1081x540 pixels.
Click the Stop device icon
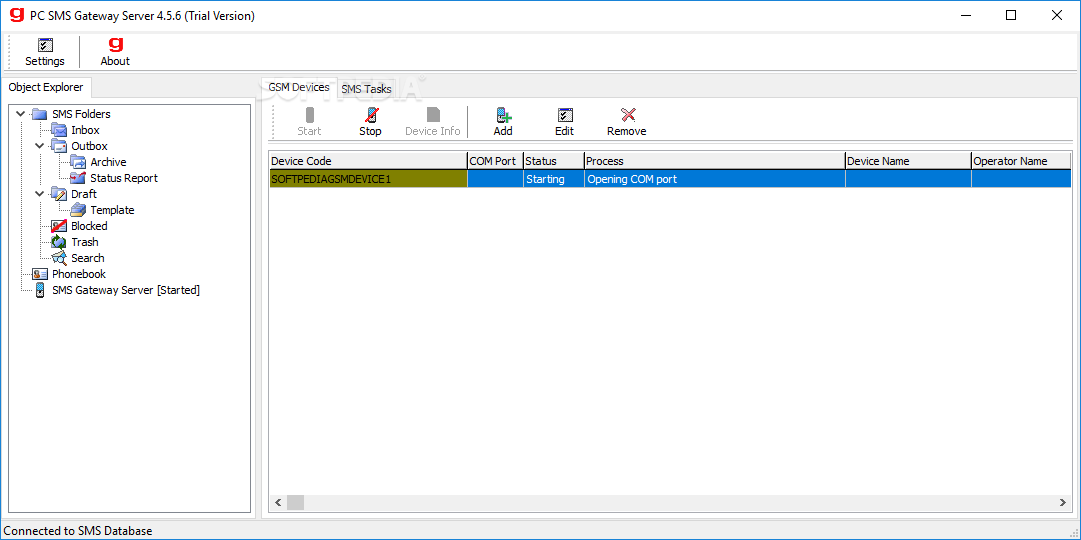tap(370, 114)
